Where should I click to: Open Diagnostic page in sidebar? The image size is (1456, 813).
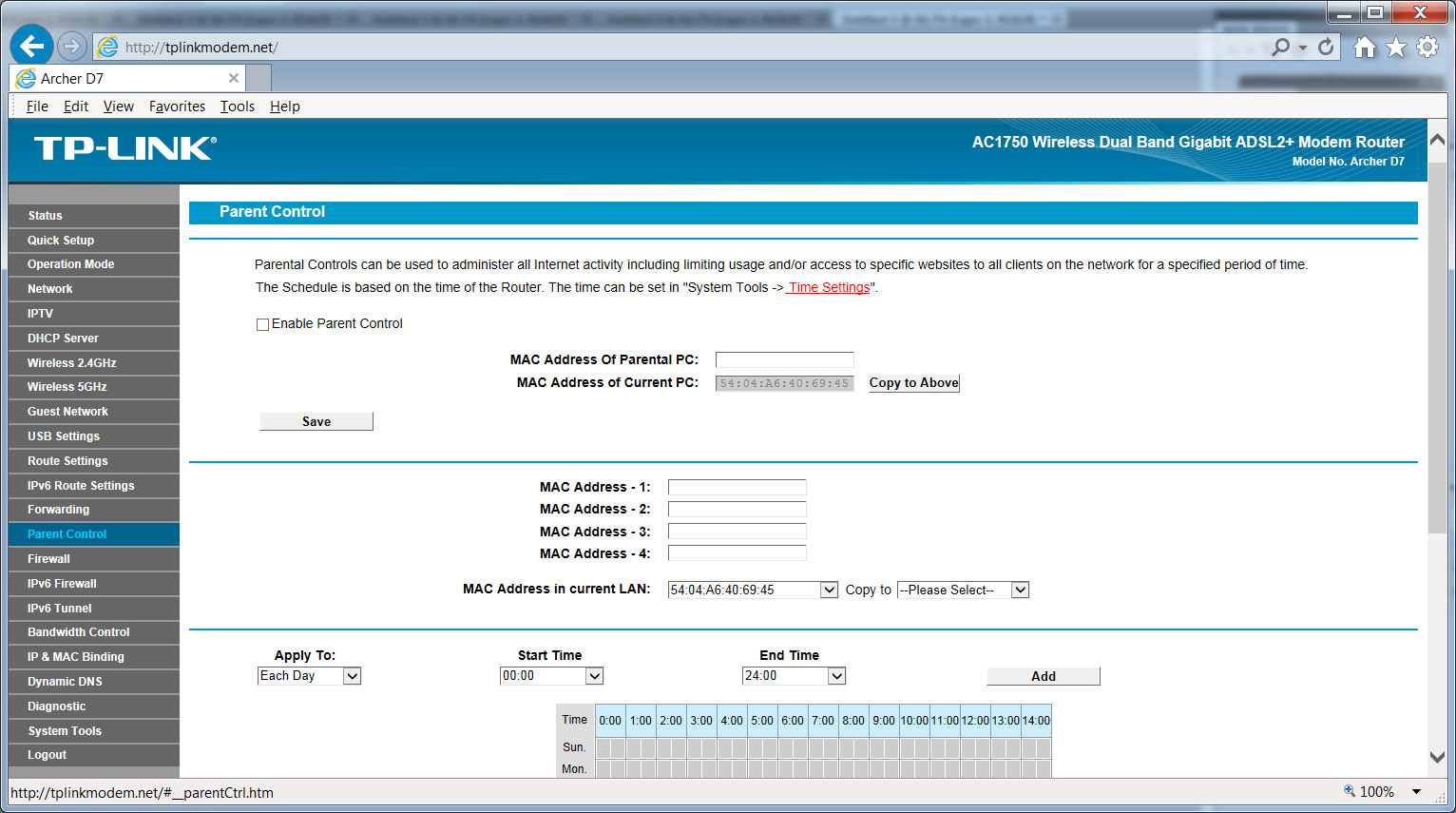click(x=93, y=707)
